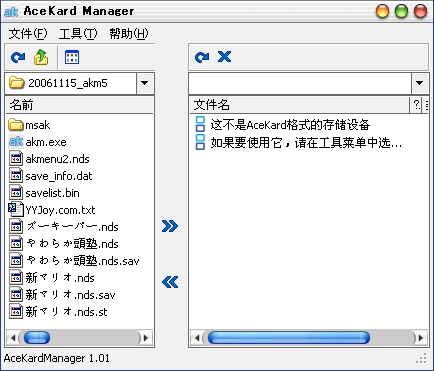The width and height of the screenshot is (434, 371).
Task: Delete selected card file with X icon
Action: click(x=224, y=57)
